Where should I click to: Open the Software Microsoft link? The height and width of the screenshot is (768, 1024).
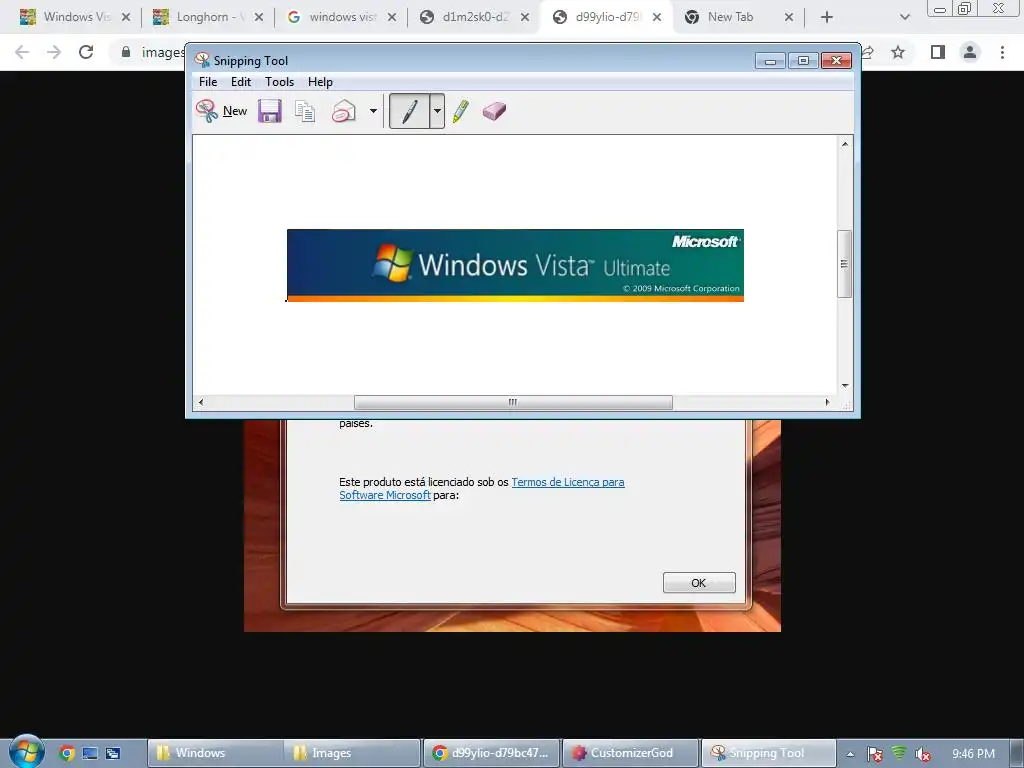pyautogui.click(x=385, y=495)
